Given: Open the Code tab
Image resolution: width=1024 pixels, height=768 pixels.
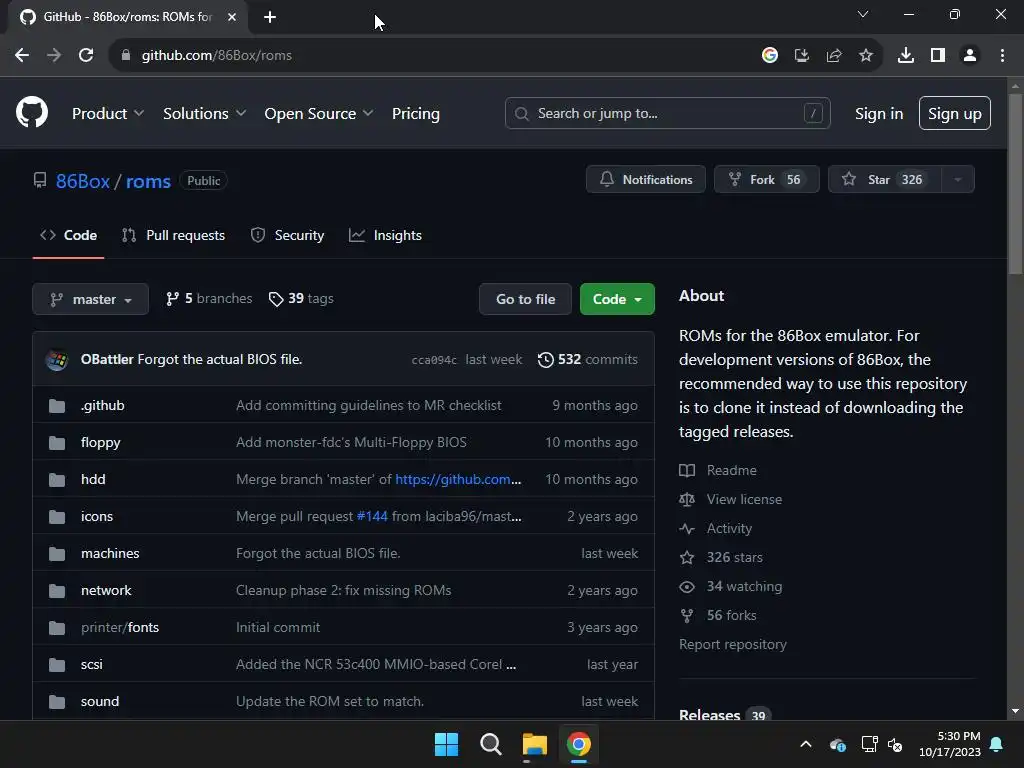Looking at the screenshot, I should tap(69, 235).
